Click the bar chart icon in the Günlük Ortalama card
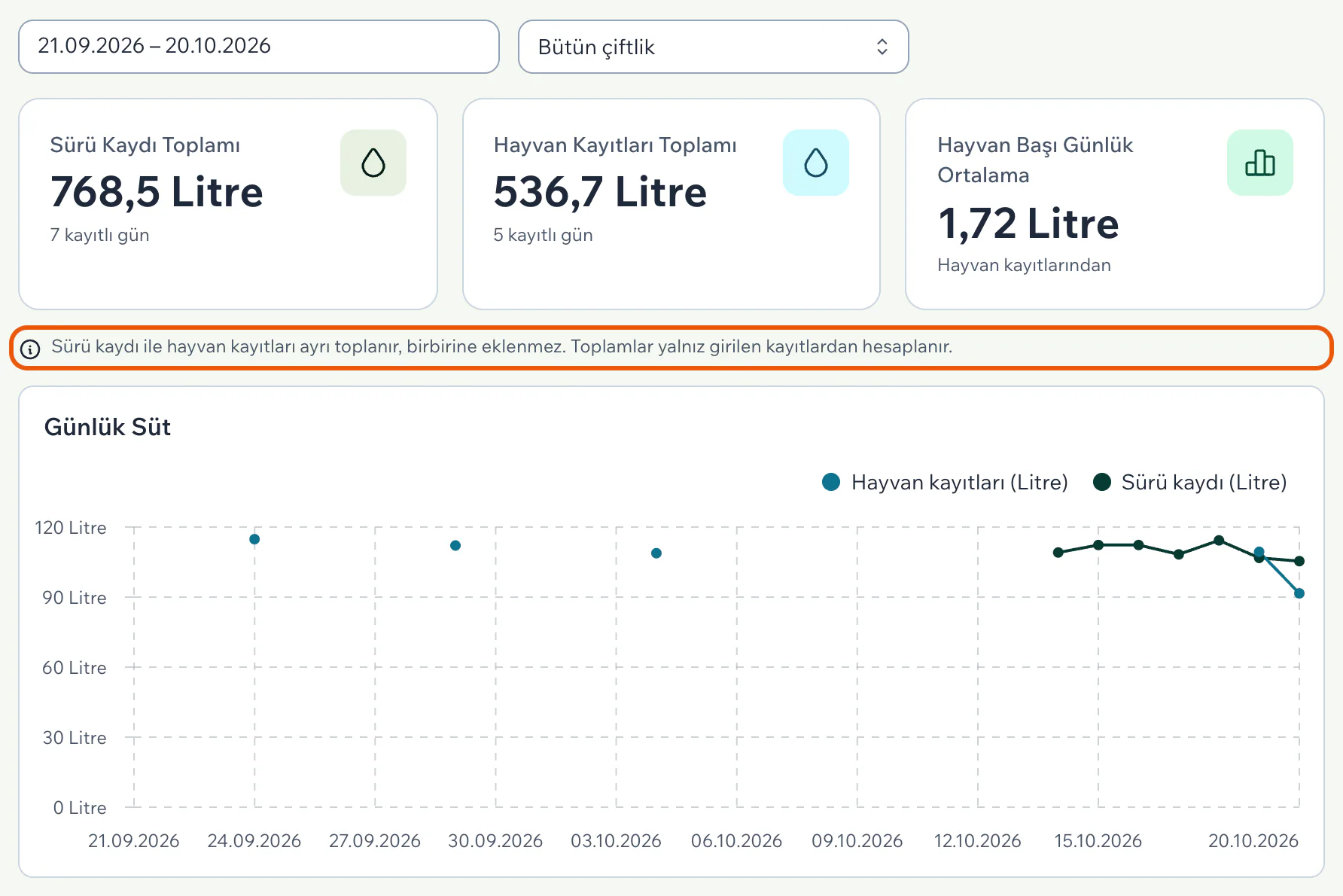1343x896 pixels. pyautogui.click(x=1260, y=163)
